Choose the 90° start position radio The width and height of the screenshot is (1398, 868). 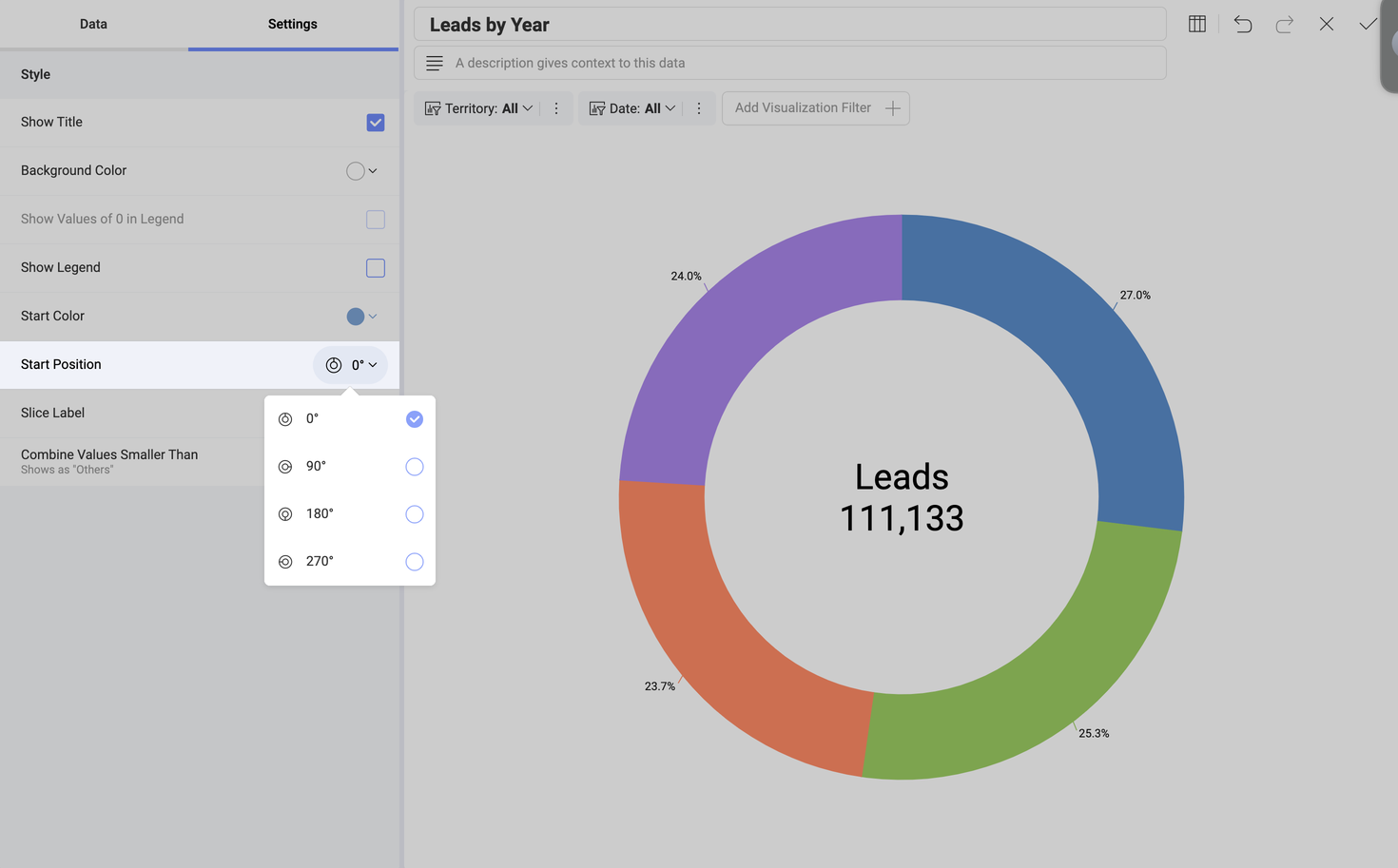[x=415, y=467]
